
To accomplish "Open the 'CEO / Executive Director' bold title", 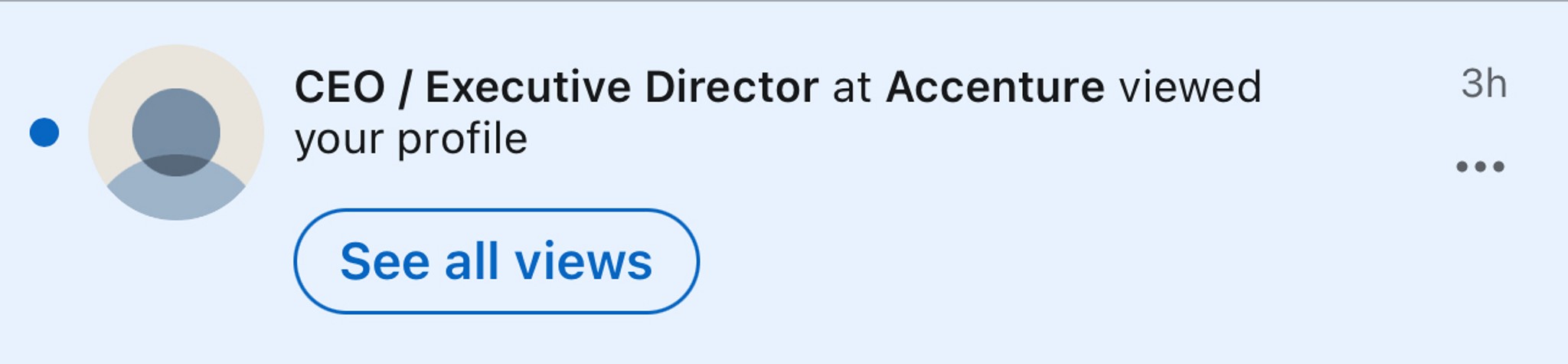I will (x=557, y=87).
